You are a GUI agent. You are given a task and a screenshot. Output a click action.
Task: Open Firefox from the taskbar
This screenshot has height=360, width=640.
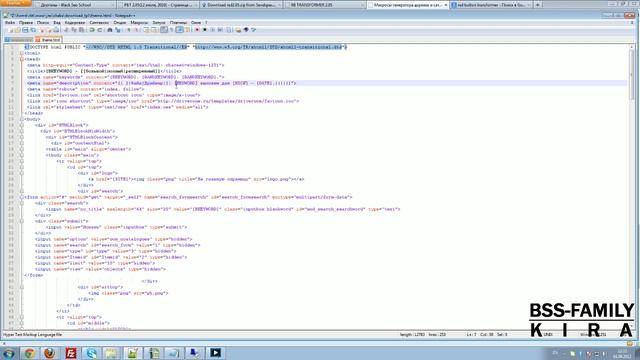(x=50, y=353)
